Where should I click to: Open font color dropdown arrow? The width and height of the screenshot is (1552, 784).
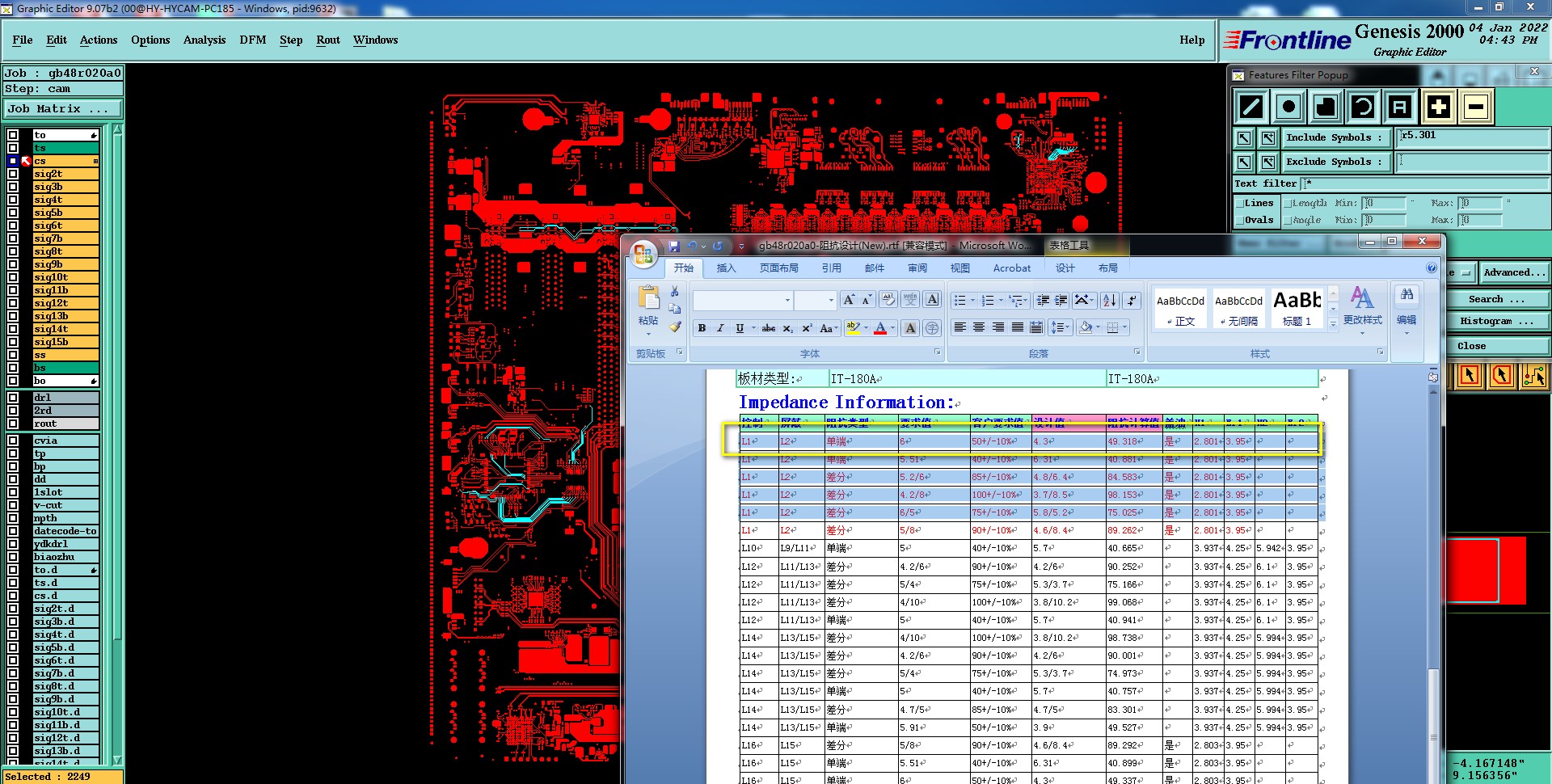click(x=892, y=328)
